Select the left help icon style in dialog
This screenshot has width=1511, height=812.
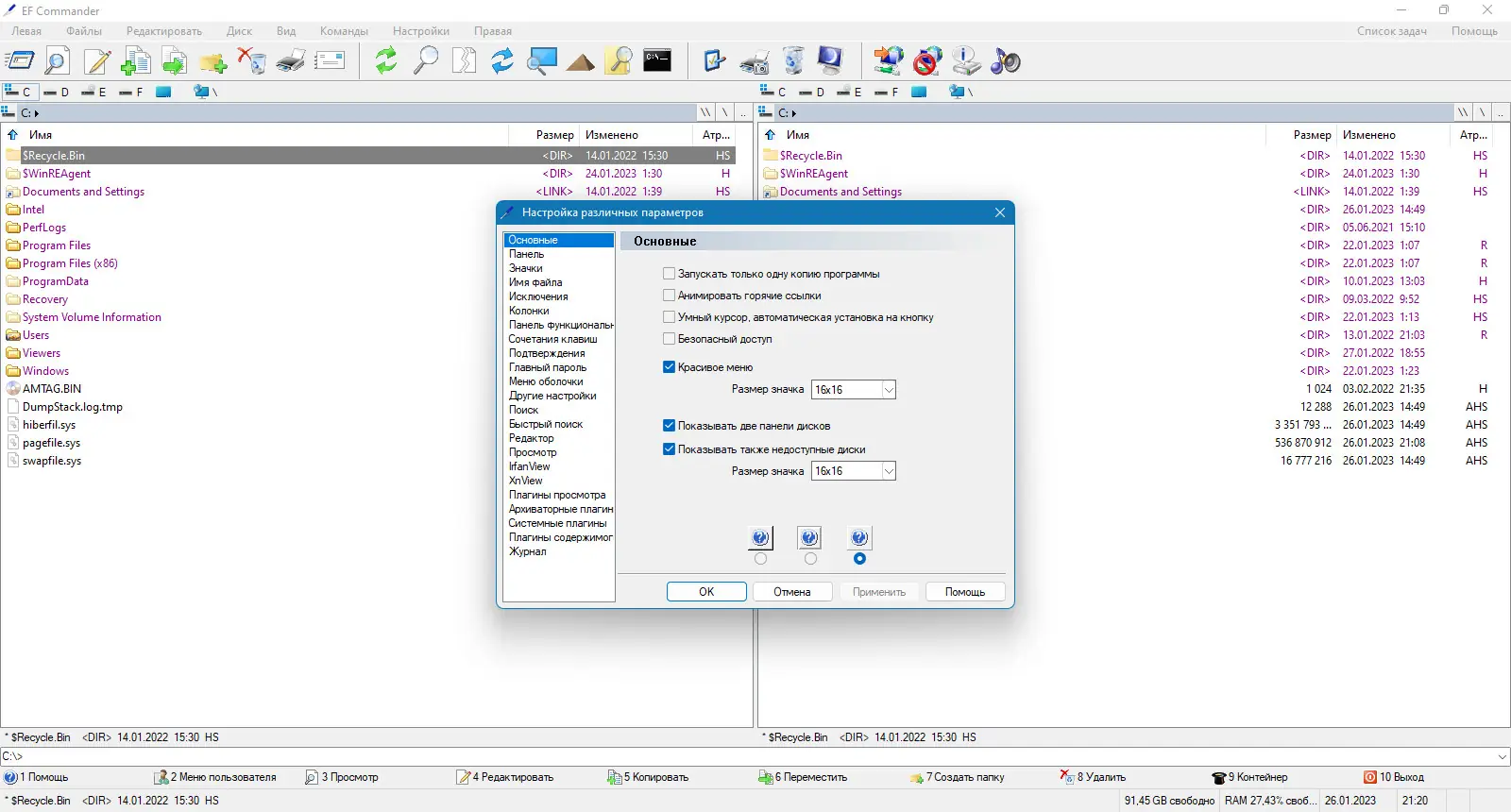[761, 538]
